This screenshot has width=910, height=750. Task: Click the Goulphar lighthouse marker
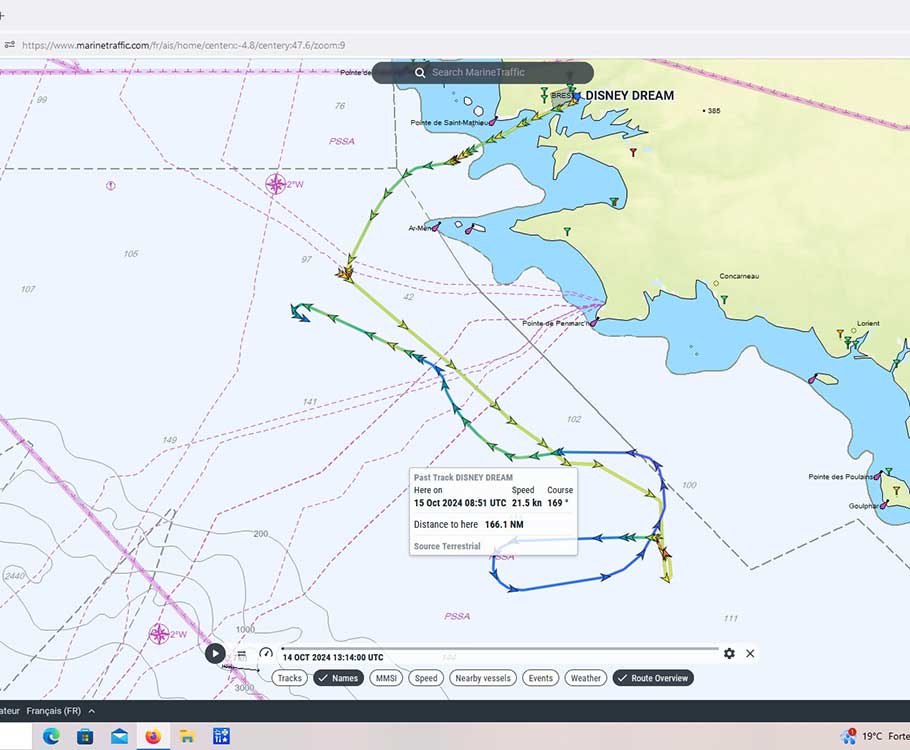[x=884, y=504]
